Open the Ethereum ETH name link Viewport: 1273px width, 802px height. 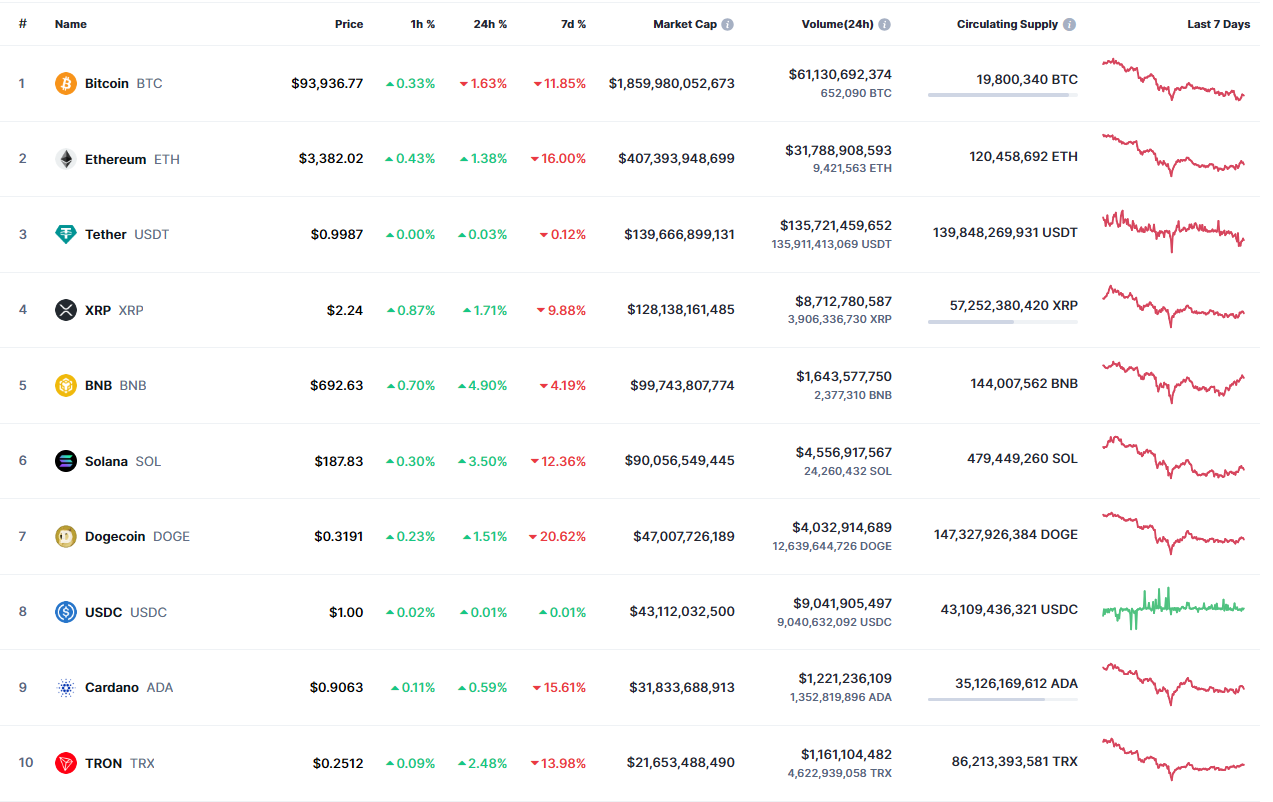(132, 159)
